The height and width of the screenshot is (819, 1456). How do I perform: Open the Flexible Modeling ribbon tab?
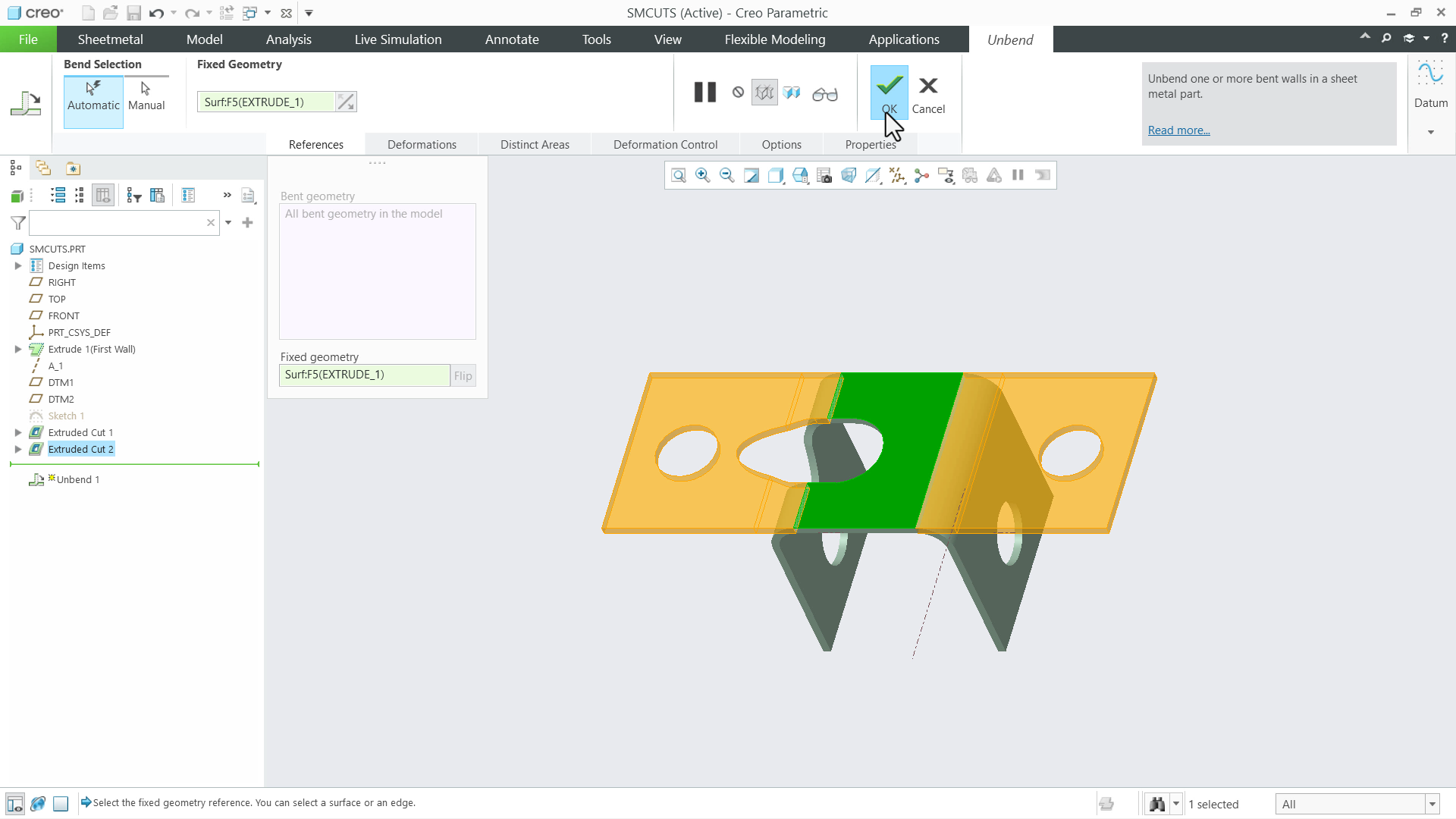click(774, 39)
